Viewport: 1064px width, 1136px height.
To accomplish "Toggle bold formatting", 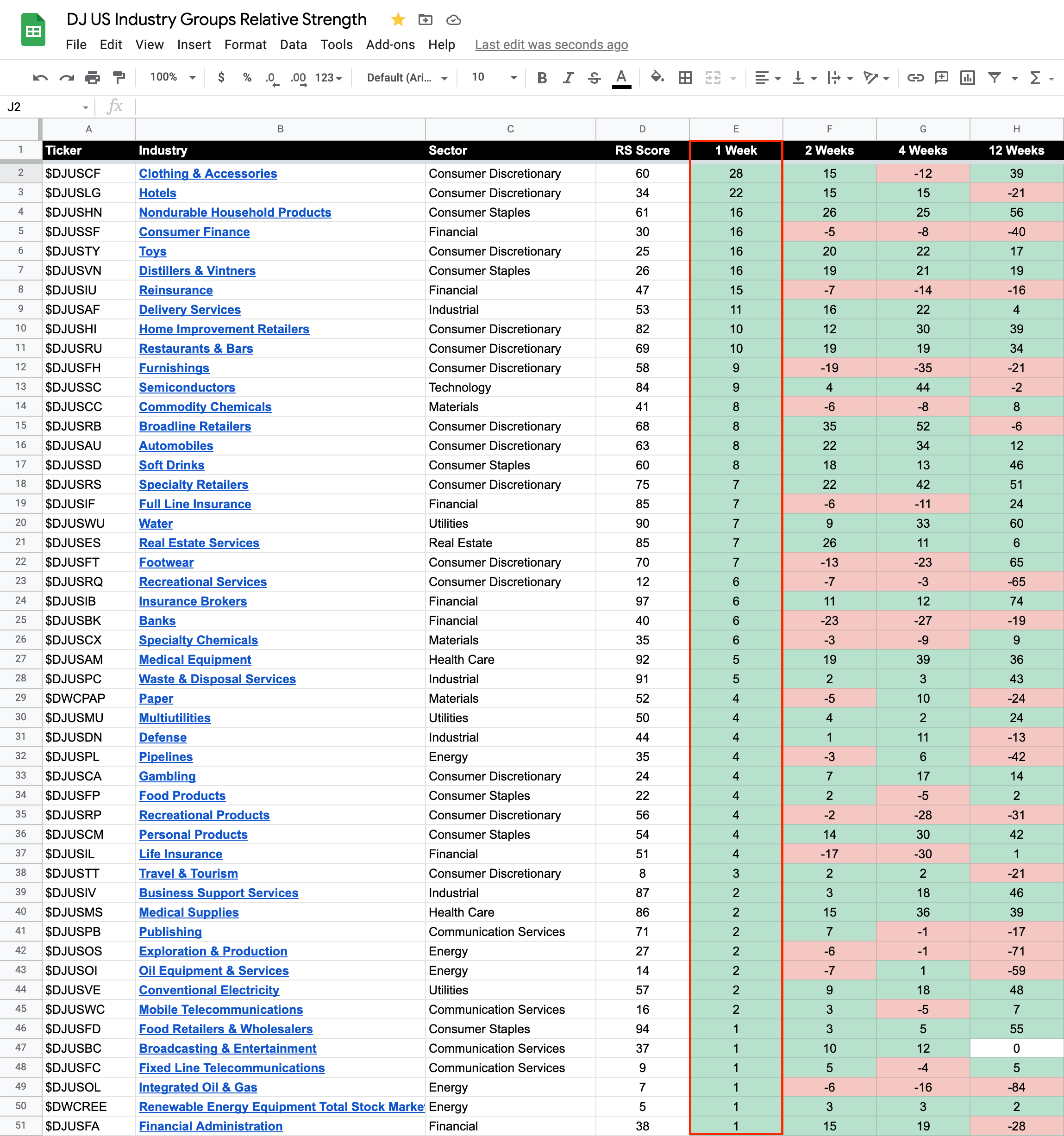I will (x=542, y=78).
